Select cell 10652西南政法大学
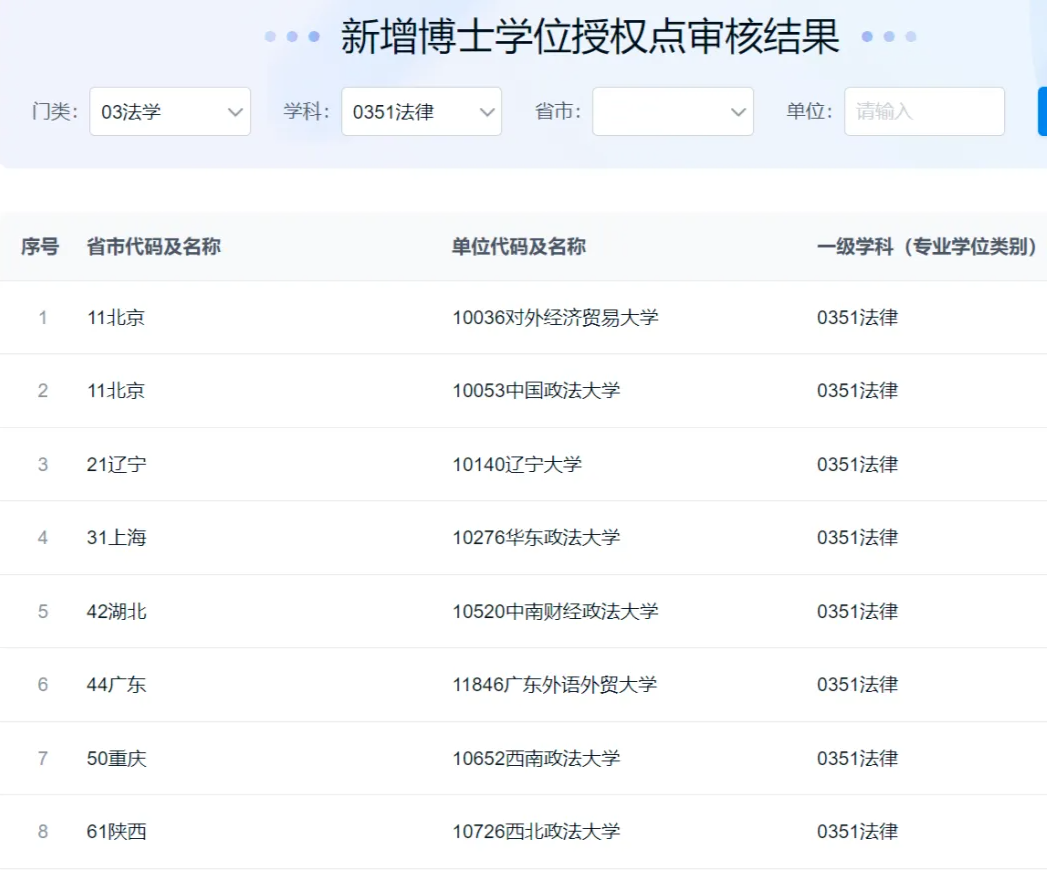1047x889 pixels. point(536,758)
